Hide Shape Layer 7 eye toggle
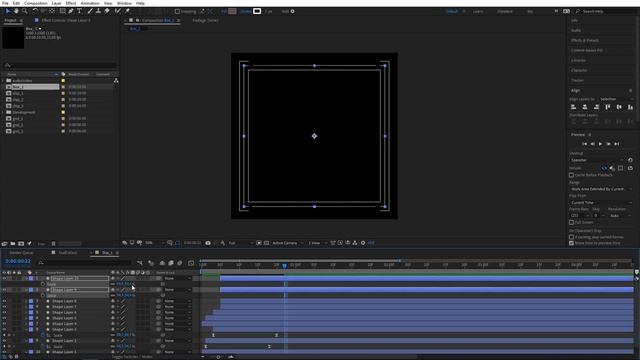Image resolution: width=640 pixels, height=360 pixels. coord(4,307)
